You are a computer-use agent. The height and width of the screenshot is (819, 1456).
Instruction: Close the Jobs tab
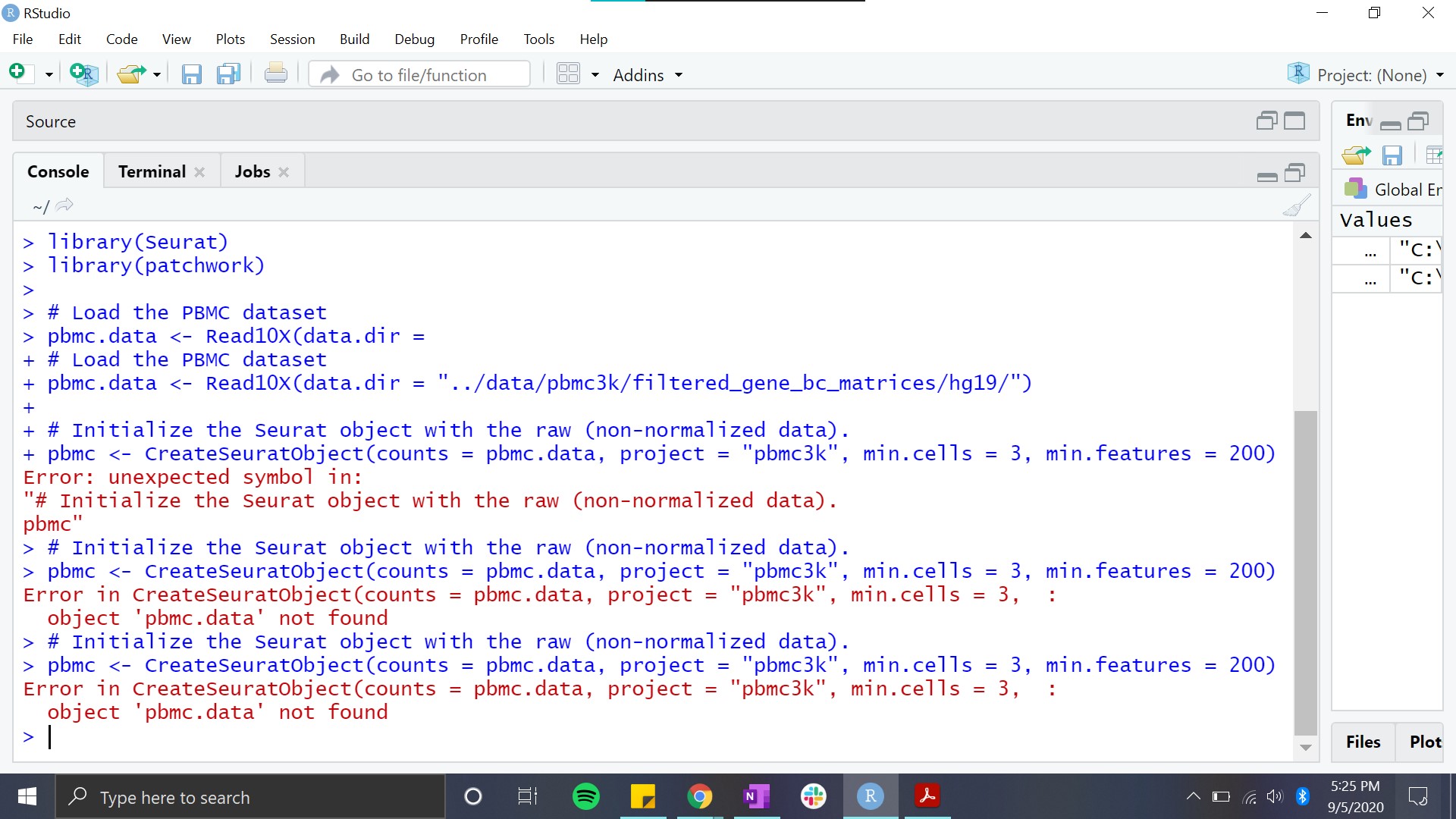point(284,172)
